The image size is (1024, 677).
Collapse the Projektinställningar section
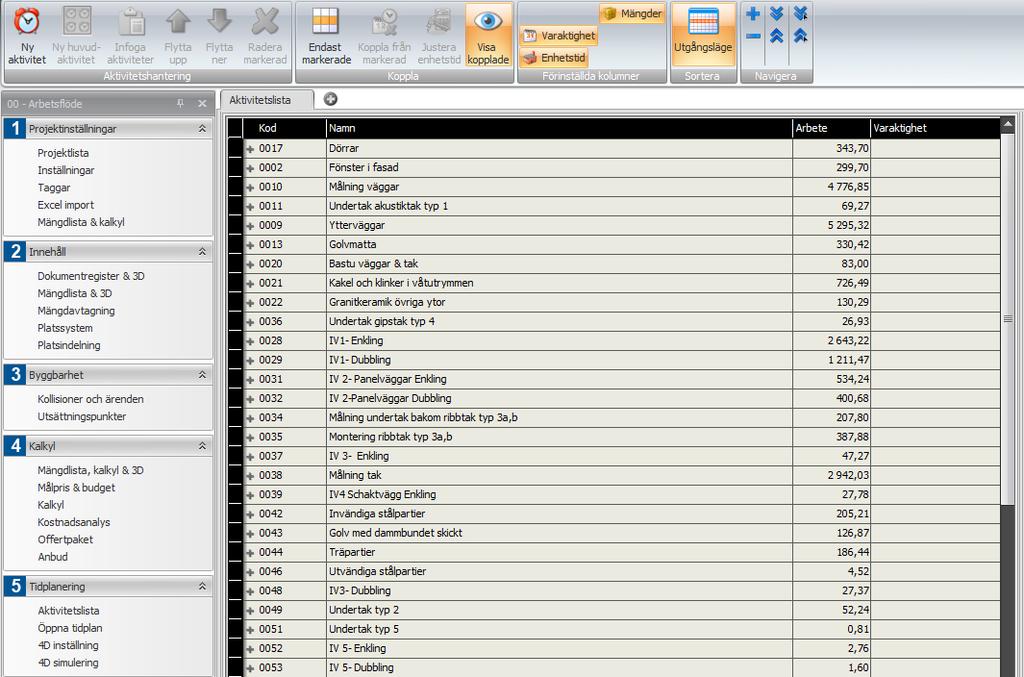(202, 129)
